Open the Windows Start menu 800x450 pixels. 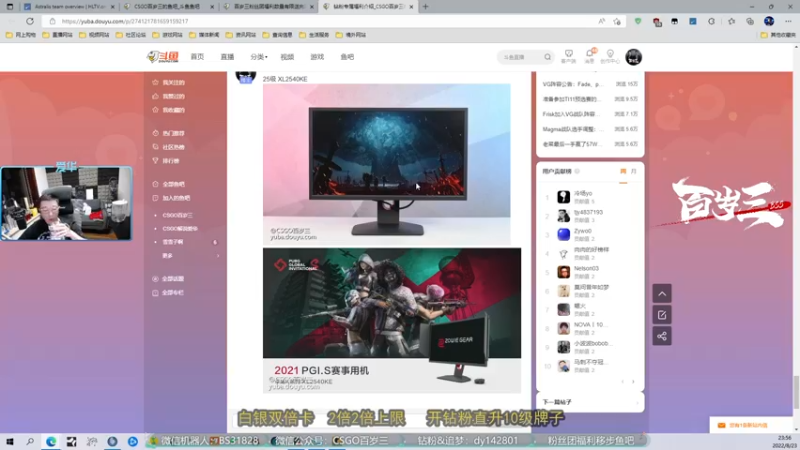tap(10, 441)
